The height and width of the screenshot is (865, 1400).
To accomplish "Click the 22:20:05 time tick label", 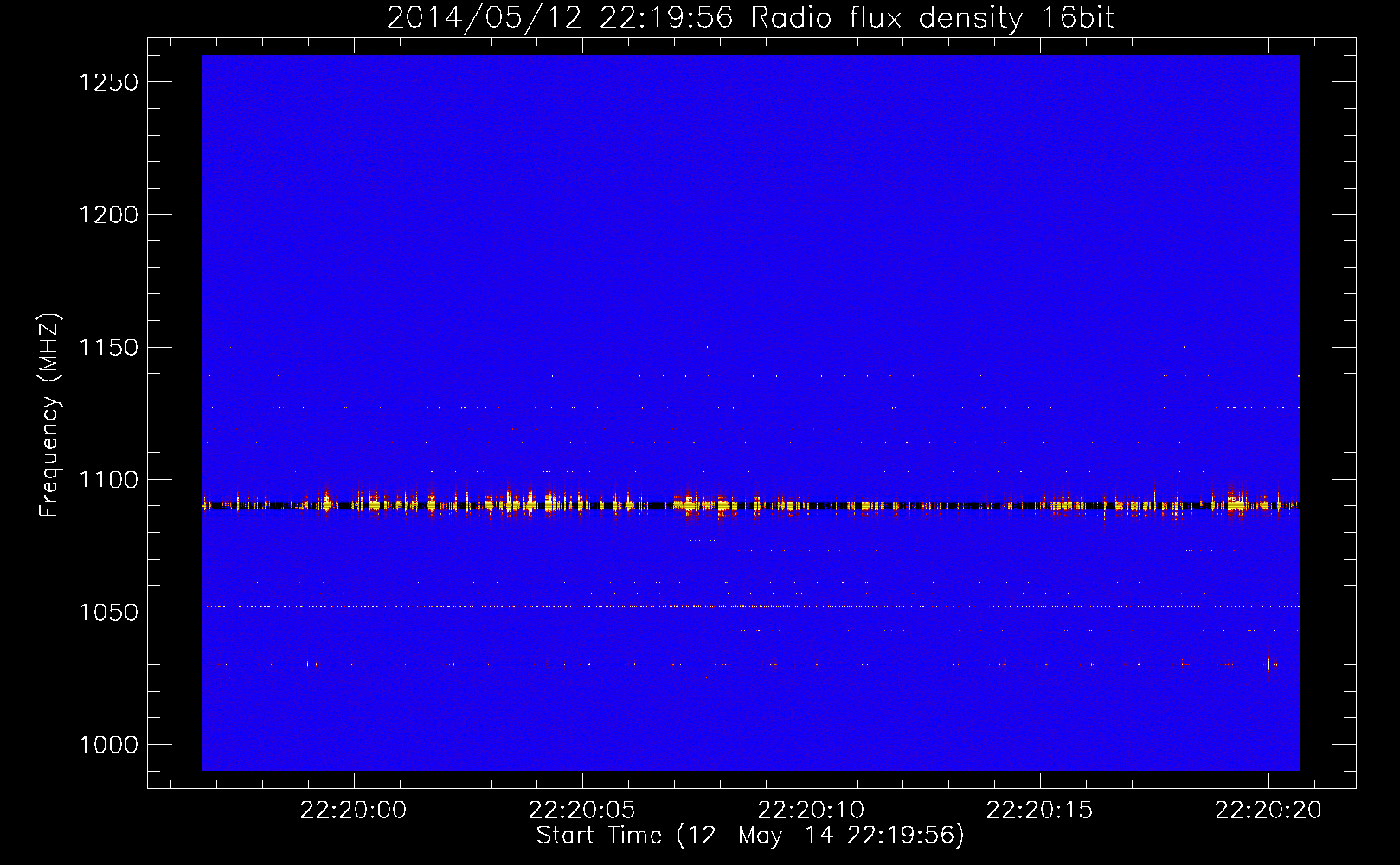I will pyautogui.click(x=582, y=811).
